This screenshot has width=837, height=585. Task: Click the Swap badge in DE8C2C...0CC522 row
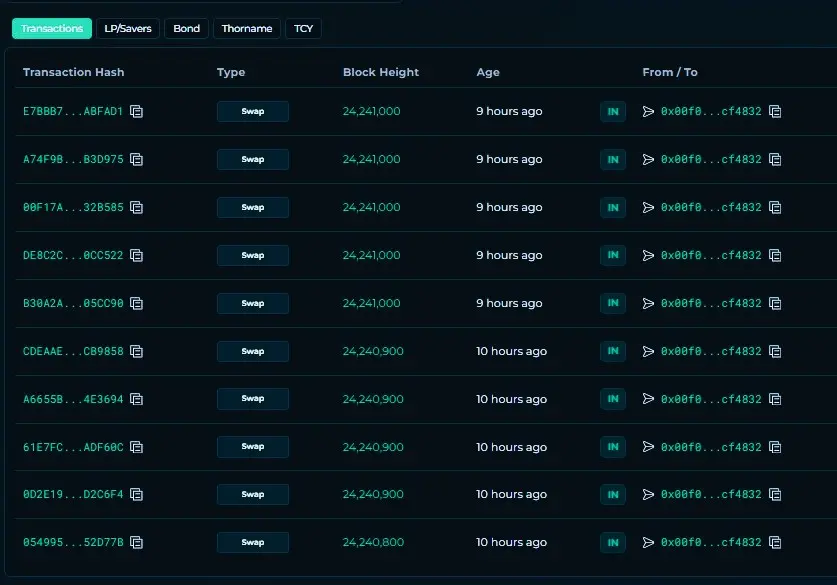click(x=253, y=256)
